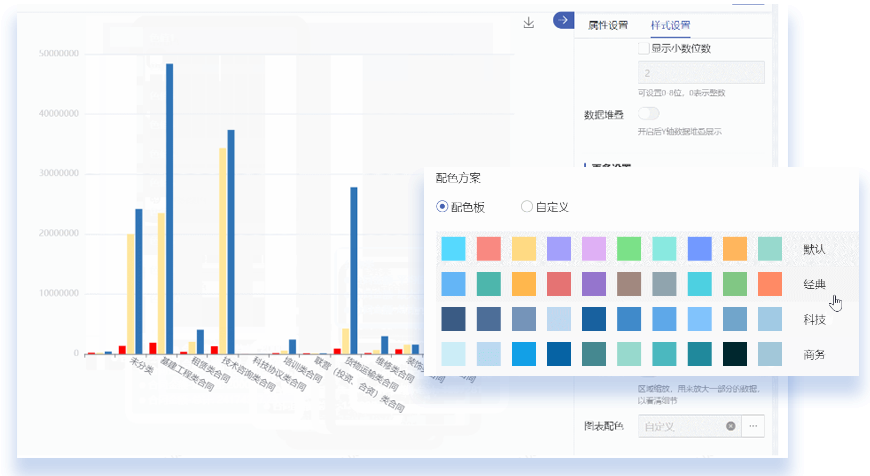Pick the light green swatch in 默认 row
The width and height of the screenshot is (870, 476).
click(629, 249)
